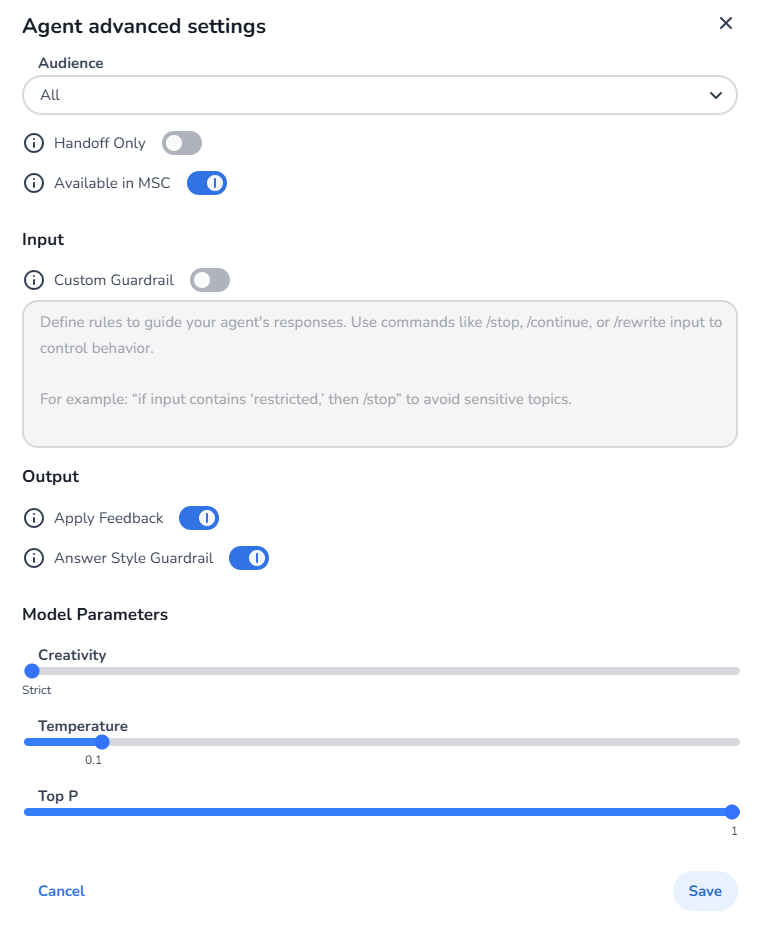Image resolution: width=759 pixels, height=933 pixels.
Task: Turn off the Apply Feedback switch
Action: pyautogui.click(x=199, y=518)
